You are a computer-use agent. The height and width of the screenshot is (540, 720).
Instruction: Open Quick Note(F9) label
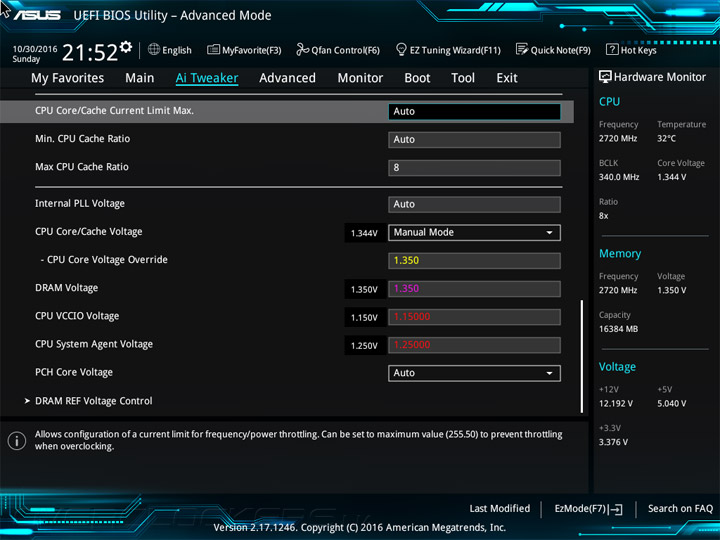click(x=561, y=50)
